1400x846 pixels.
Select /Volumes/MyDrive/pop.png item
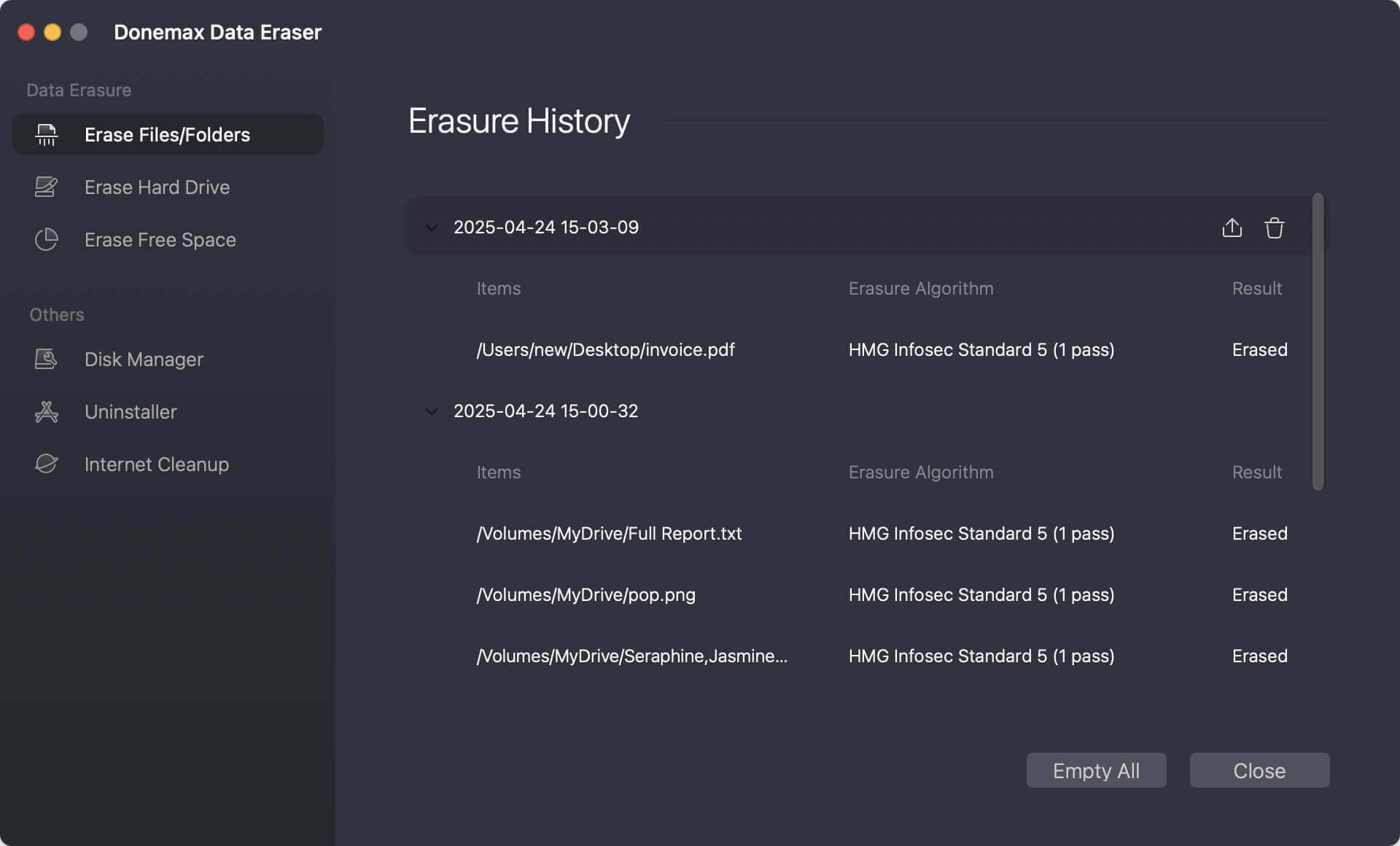[x=586, y=595]
